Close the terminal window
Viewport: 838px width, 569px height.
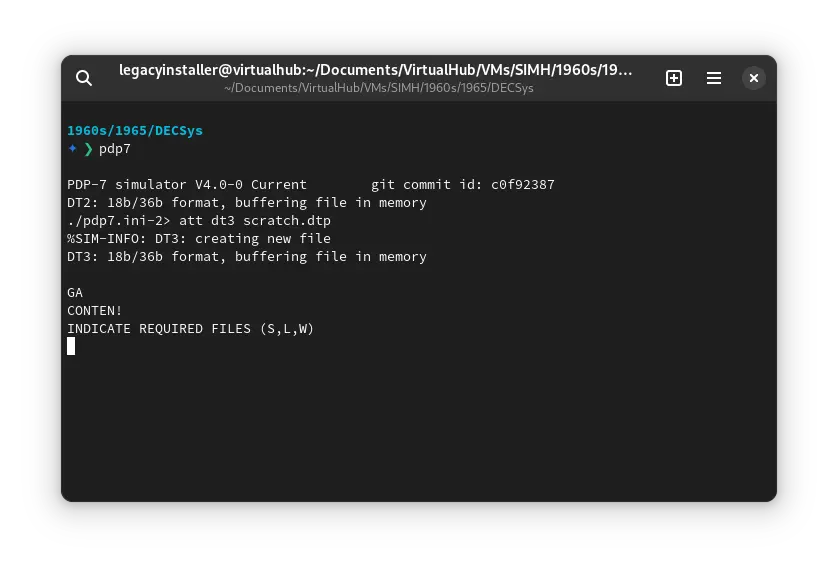click(x=754, y=78)
